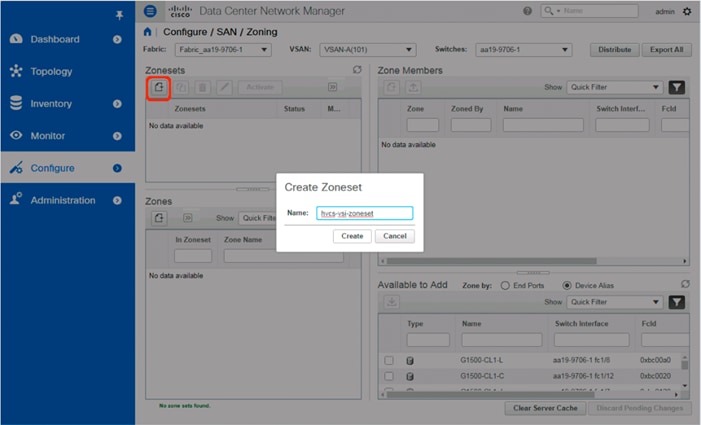Refresh the Zonesets panel
The image size is (701, 425).
click(x=357, y=70)
